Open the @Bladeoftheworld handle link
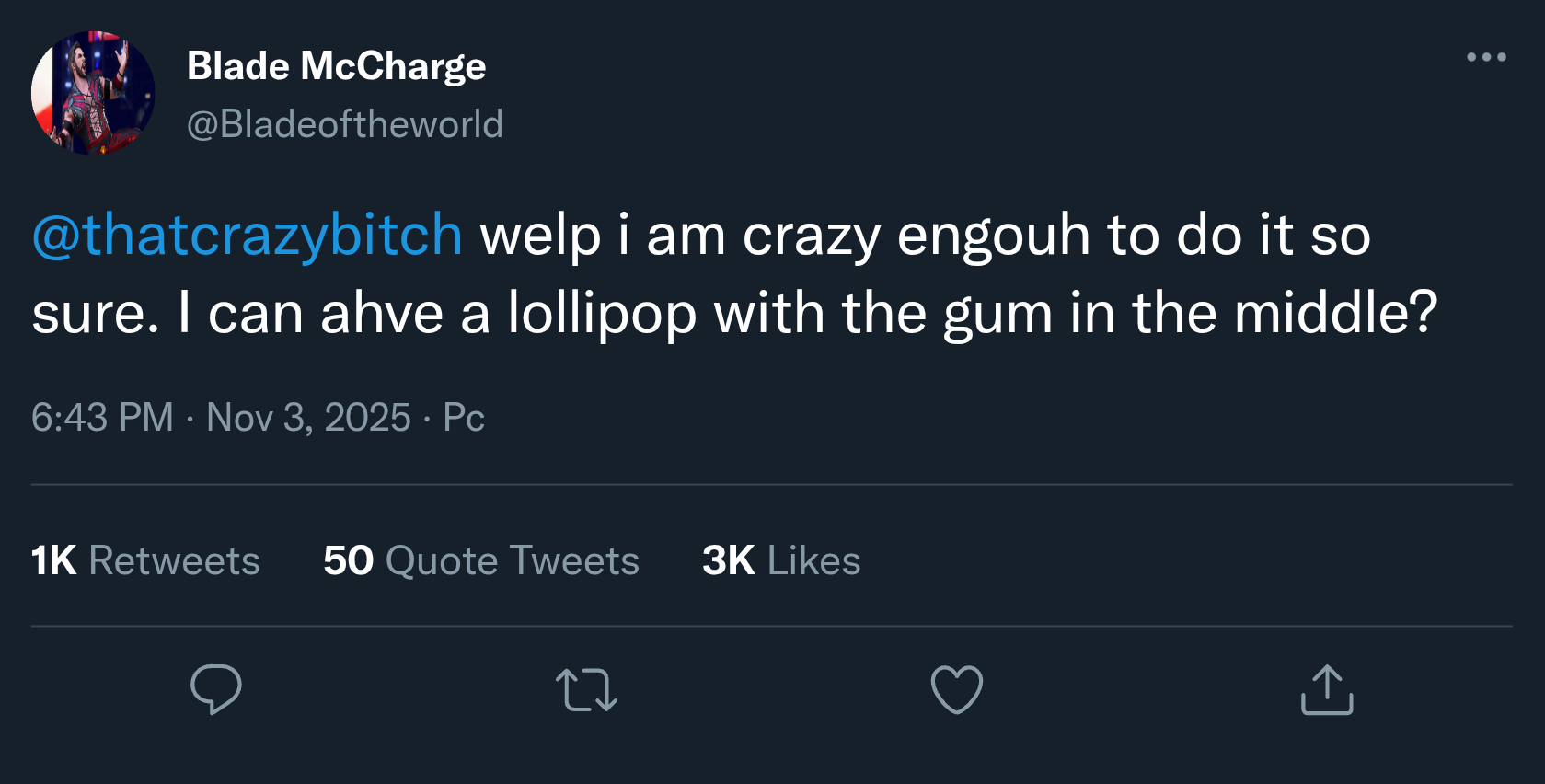Image resolution: width=1545 pixels, height=784 pixels. [345, 124]
